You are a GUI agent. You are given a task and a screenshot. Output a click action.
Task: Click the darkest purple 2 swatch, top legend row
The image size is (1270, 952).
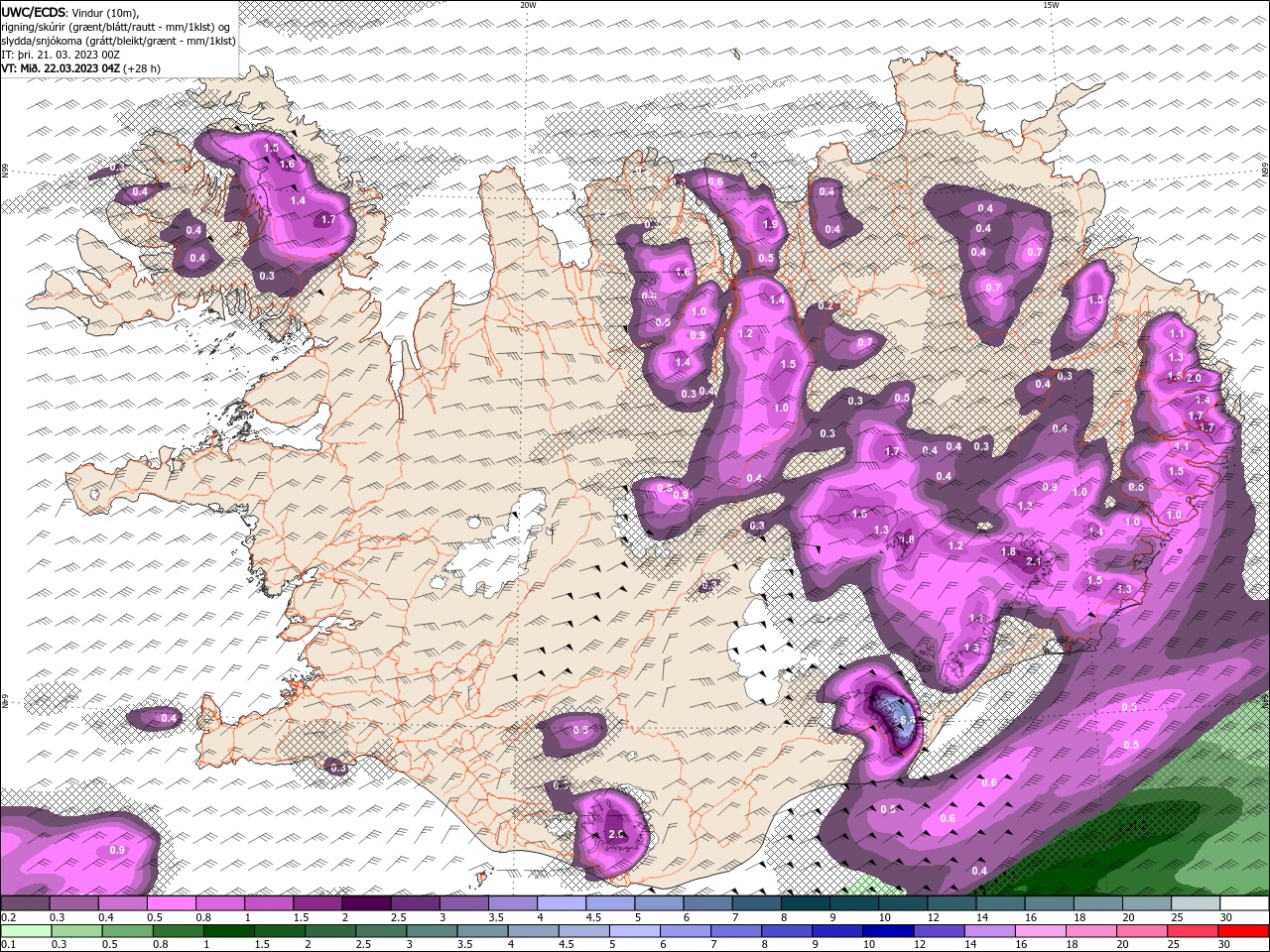click(x=364, y=903)
